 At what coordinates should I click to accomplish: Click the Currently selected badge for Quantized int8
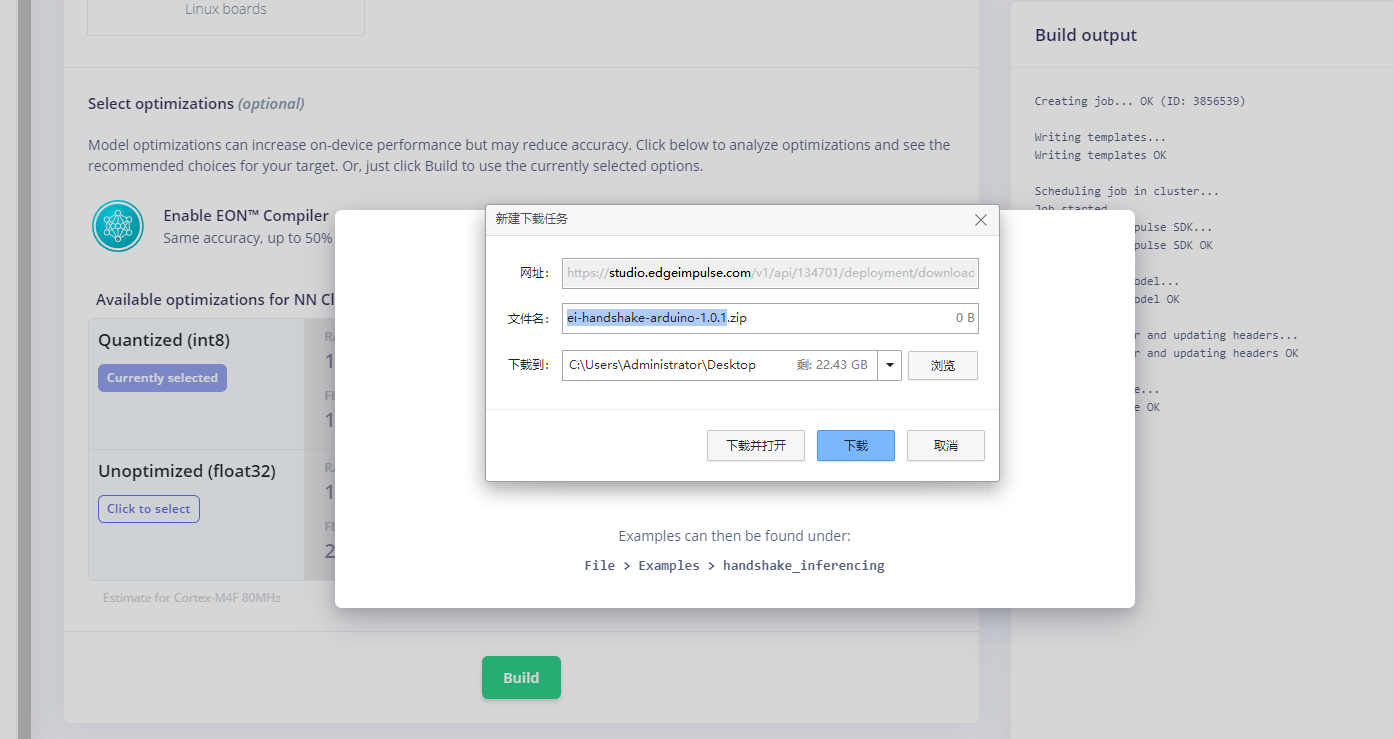pyautogui.click(x=162, y=378)
